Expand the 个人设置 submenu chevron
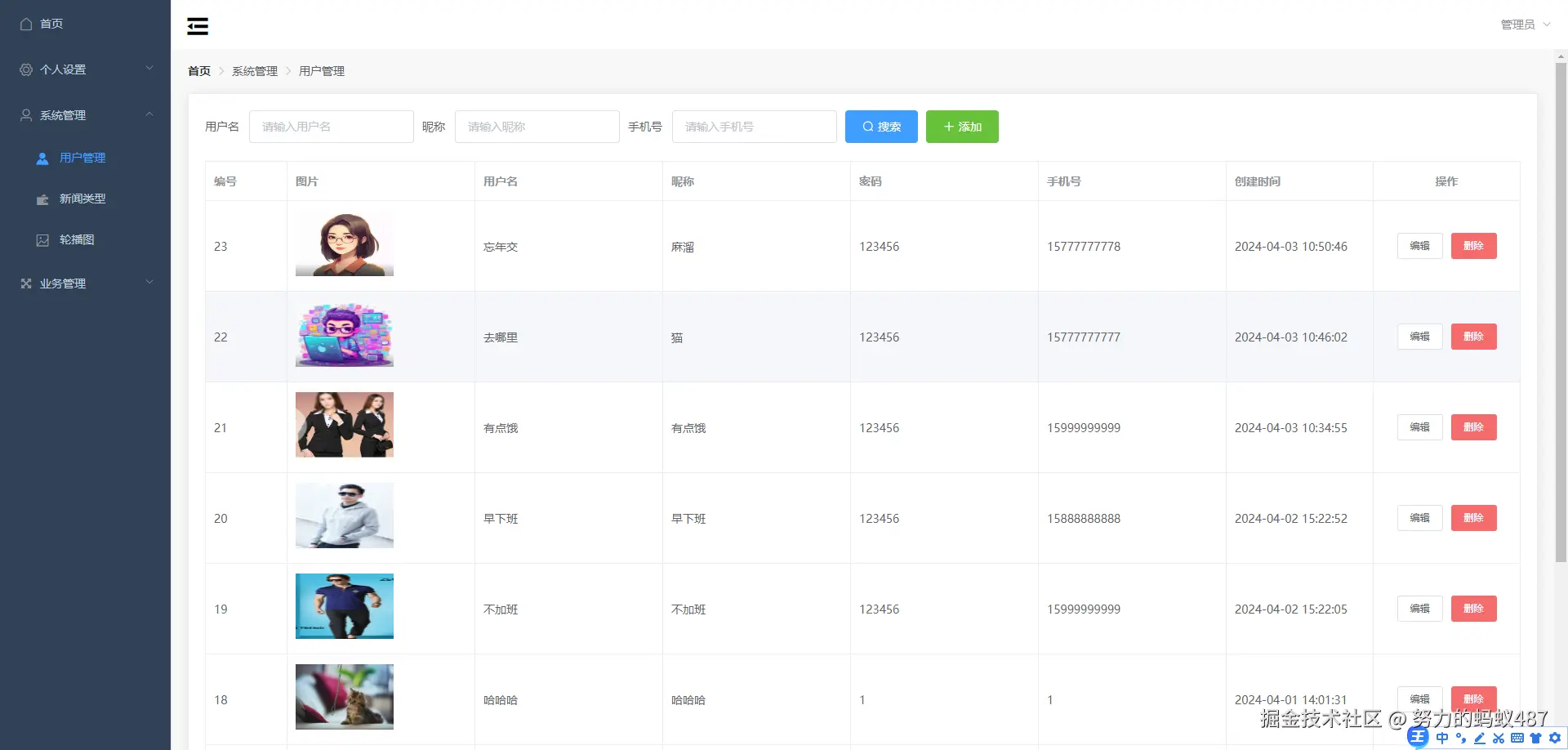The image size is (1568, 750). point(149,69)
